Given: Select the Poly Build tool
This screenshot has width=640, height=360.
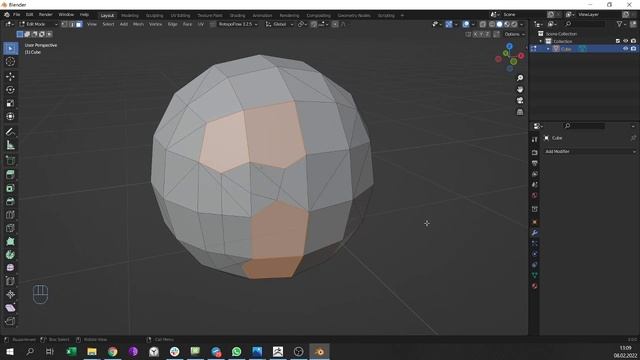Looking at the screenshot, I should click(x=10, y=242).
